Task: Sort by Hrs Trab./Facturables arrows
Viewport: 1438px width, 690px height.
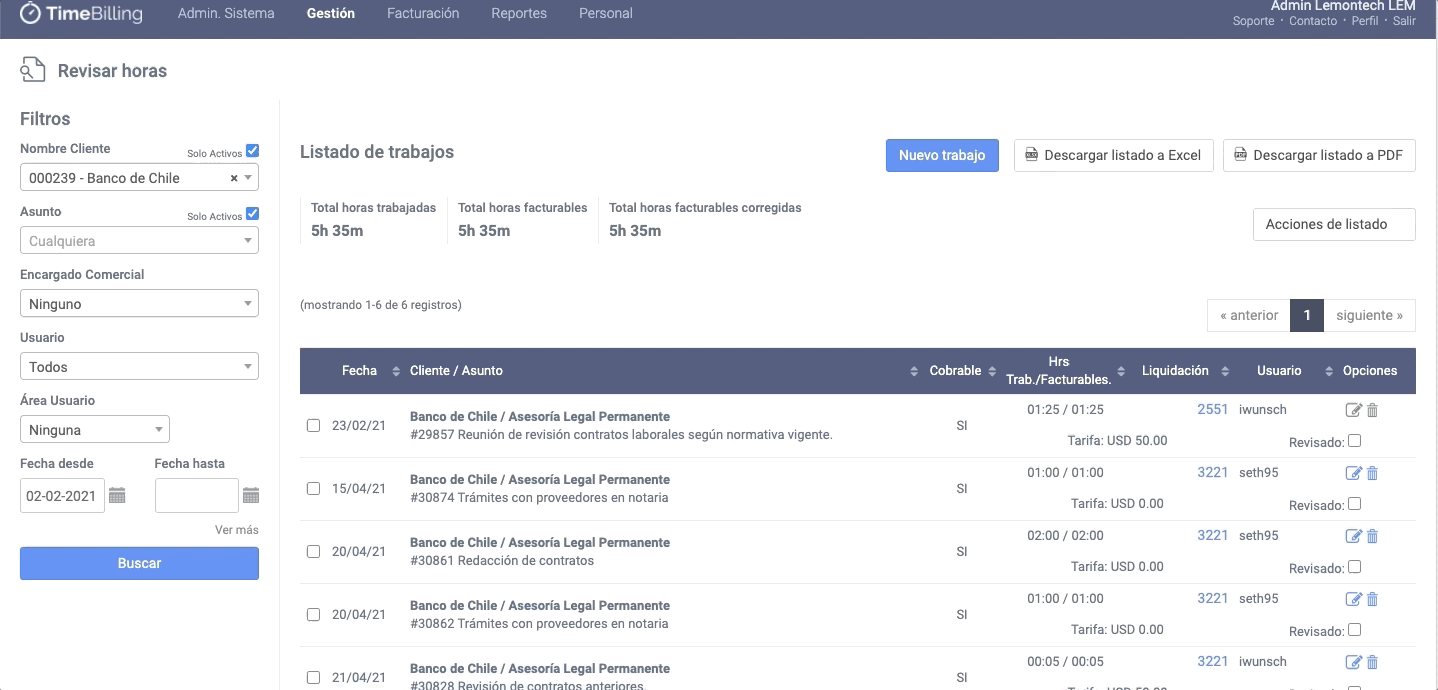Action: click(x=1121, y=371)
